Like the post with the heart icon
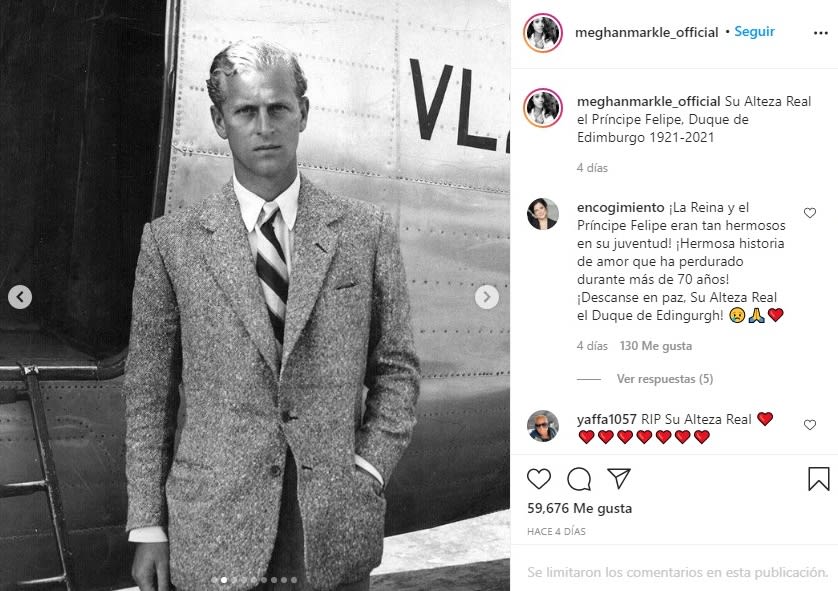Viewport: 838px width, 591px height. [539, 478]
